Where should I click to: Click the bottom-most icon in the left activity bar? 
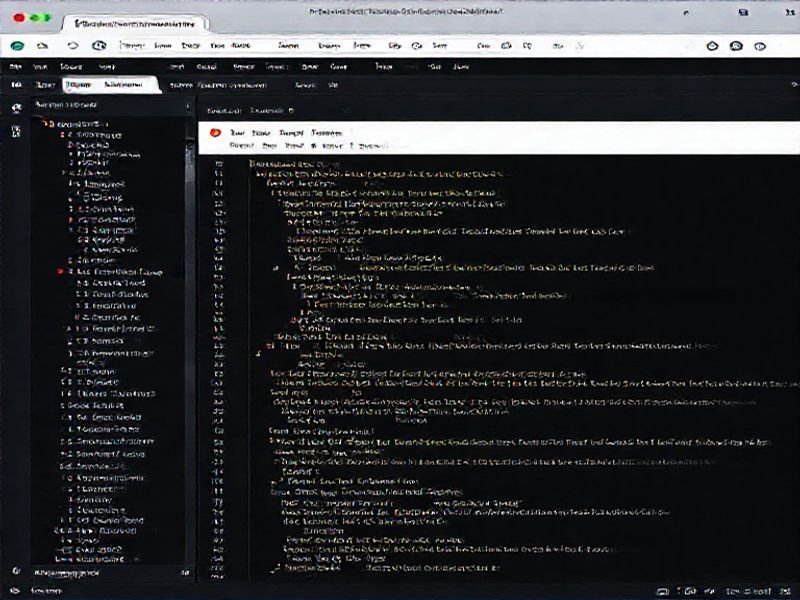click(16, 571)
